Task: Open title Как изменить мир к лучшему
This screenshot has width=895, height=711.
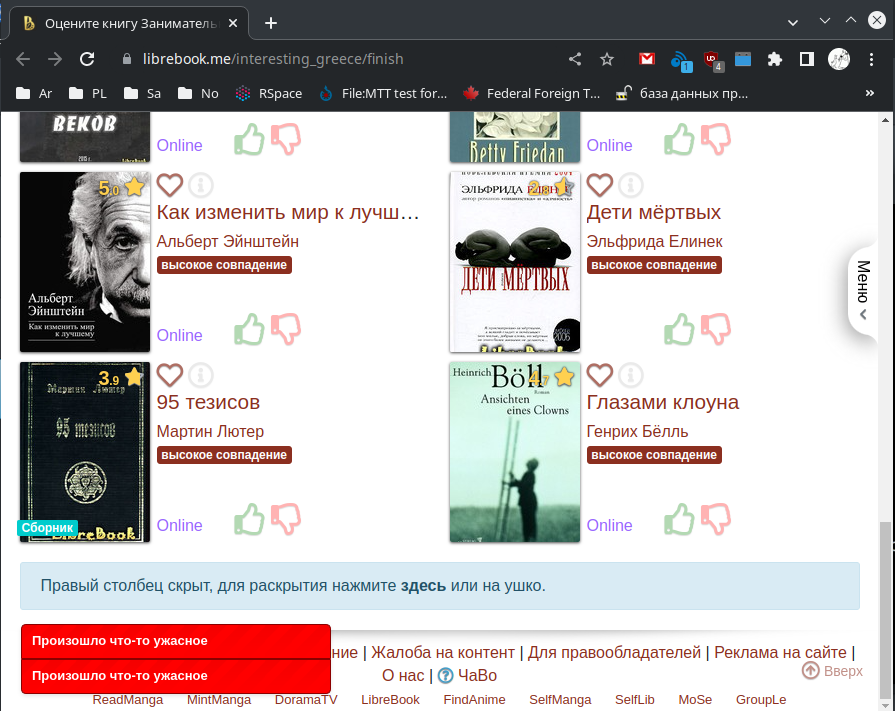Action: click(288, 212)
